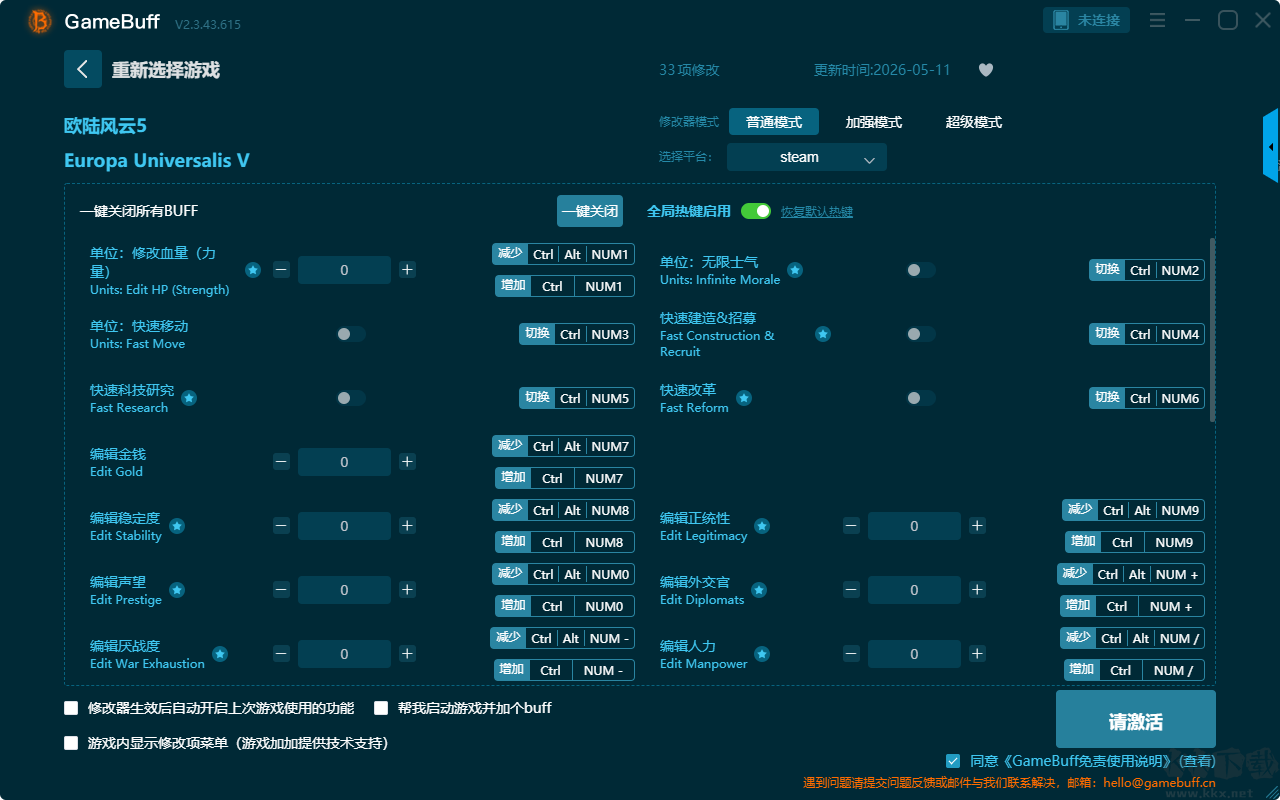1280x800 pixels.
Task: Enable Fast Reform toggle
Action: [921, 398]
